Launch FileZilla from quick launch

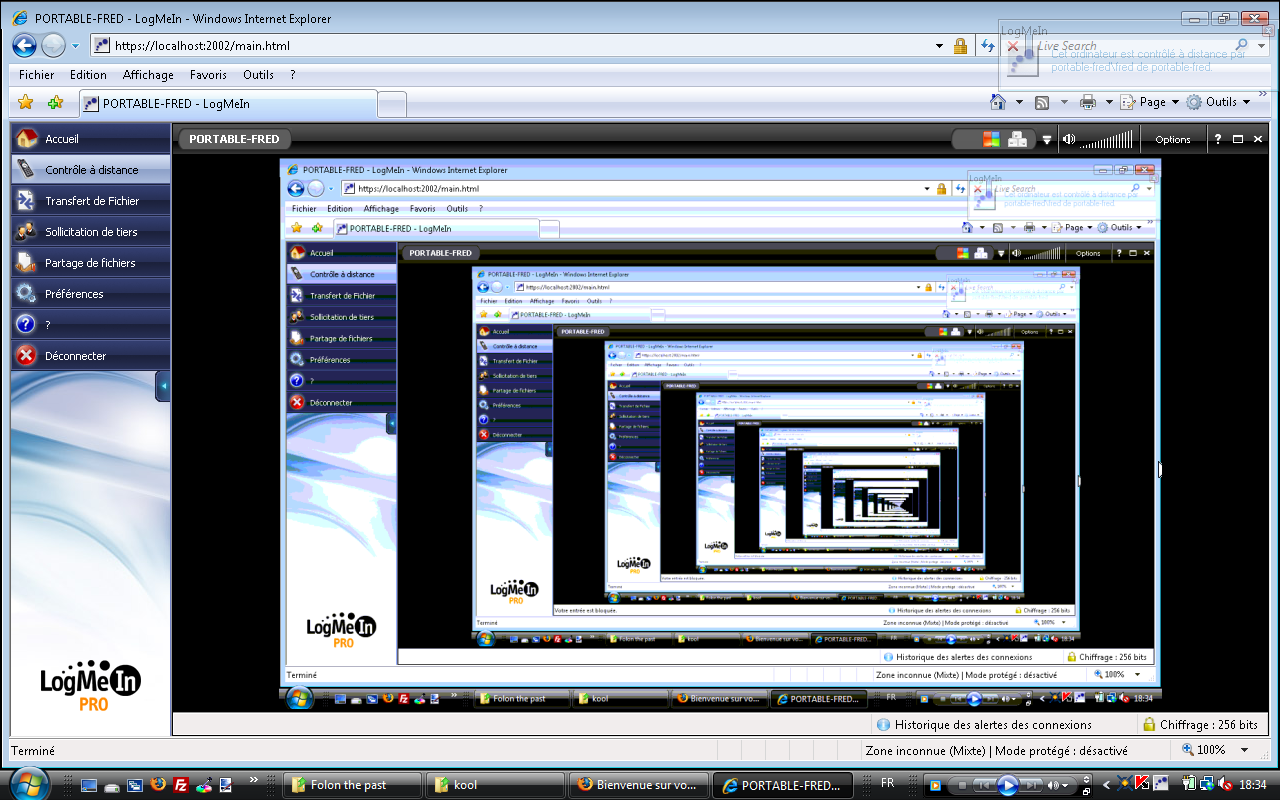point(181,785)
